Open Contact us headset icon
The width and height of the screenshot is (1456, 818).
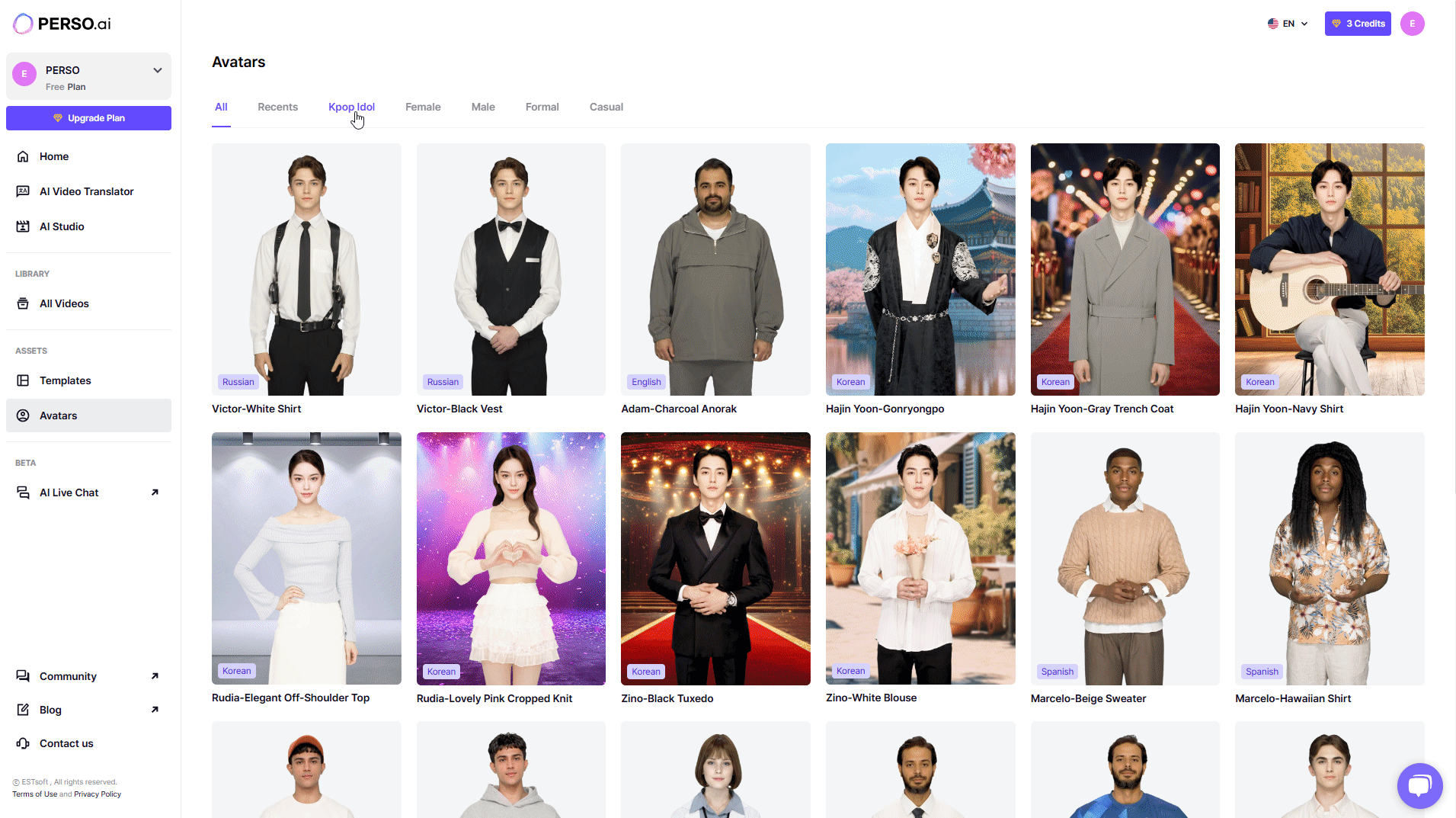pos(23,743)
